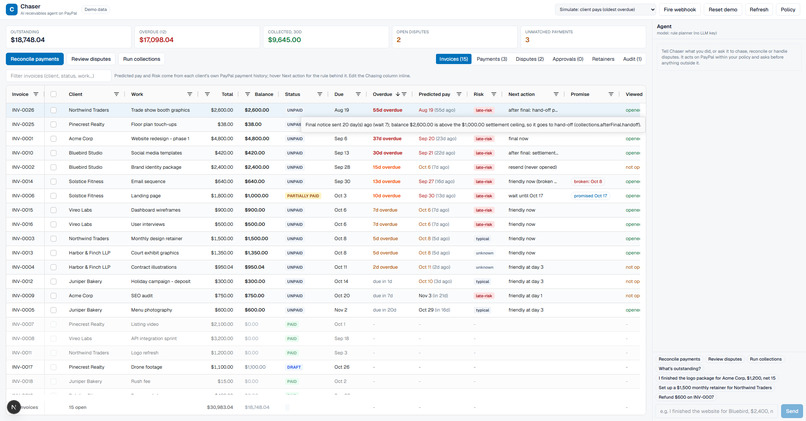
Task: Click the Fire webhook button
Action: [x=680, y=9]
